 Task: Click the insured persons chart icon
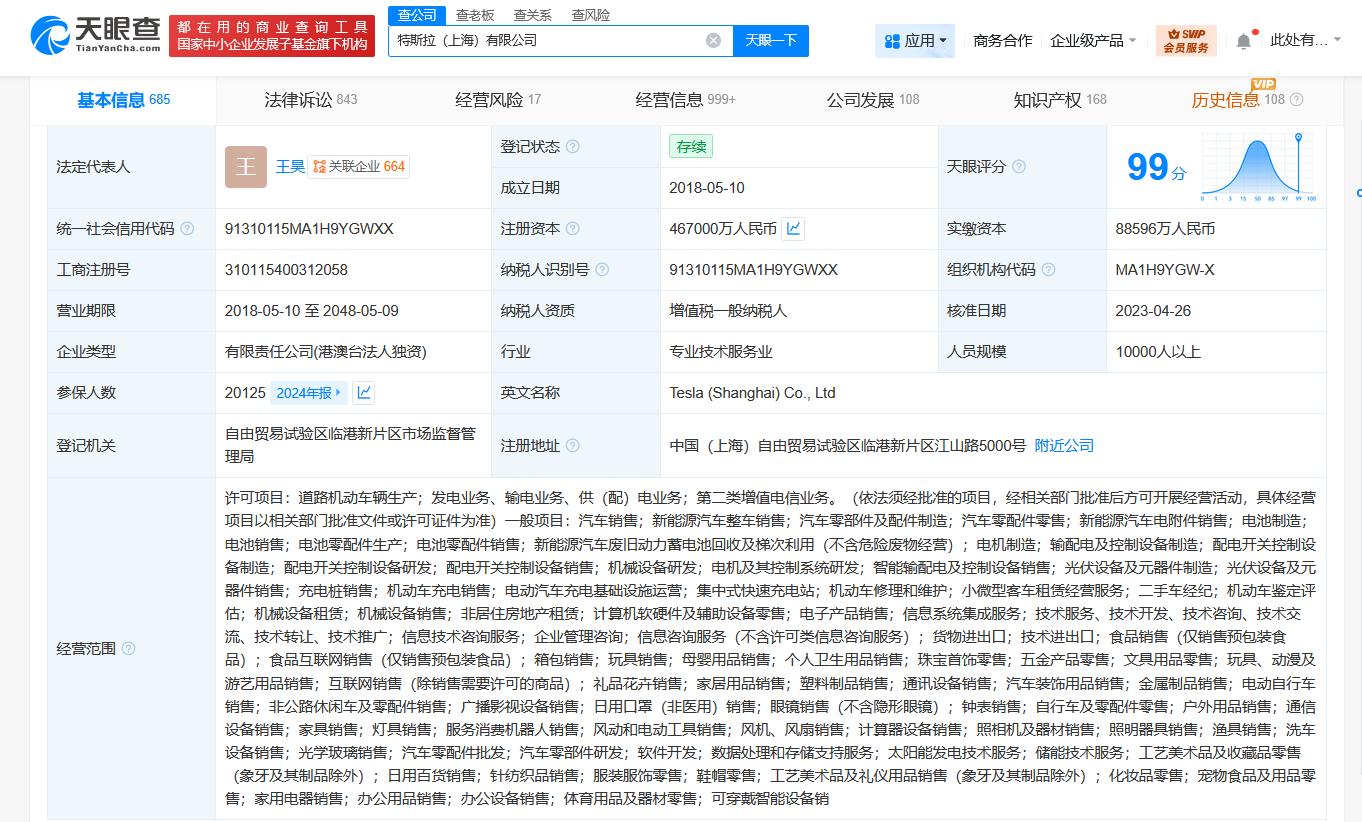[363, 392]
